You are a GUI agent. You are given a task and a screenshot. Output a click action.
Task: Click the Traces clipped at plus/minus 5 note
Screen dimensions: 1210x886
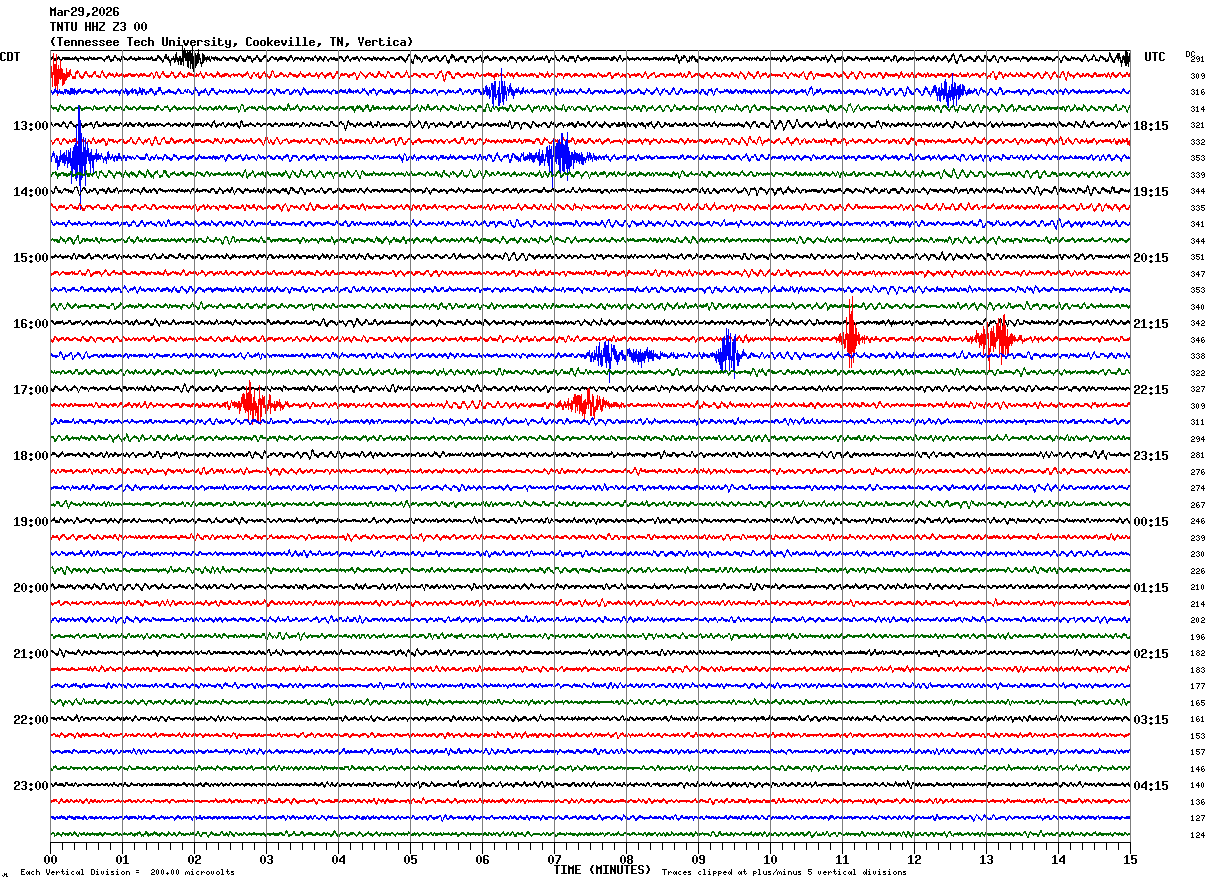[784, 873]
